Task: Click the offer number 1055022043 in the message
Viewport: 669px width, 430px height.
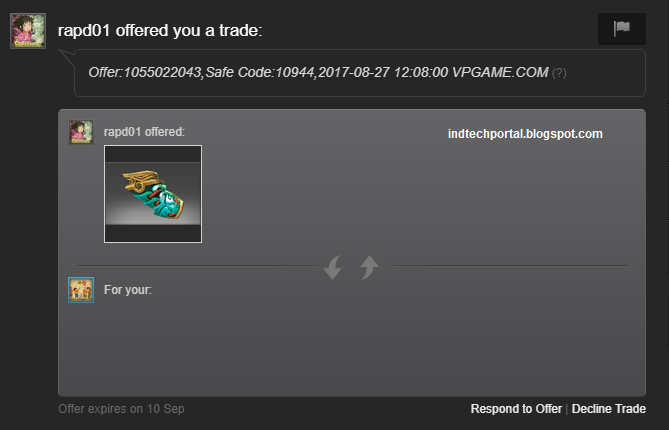Action: pos(162,73)
